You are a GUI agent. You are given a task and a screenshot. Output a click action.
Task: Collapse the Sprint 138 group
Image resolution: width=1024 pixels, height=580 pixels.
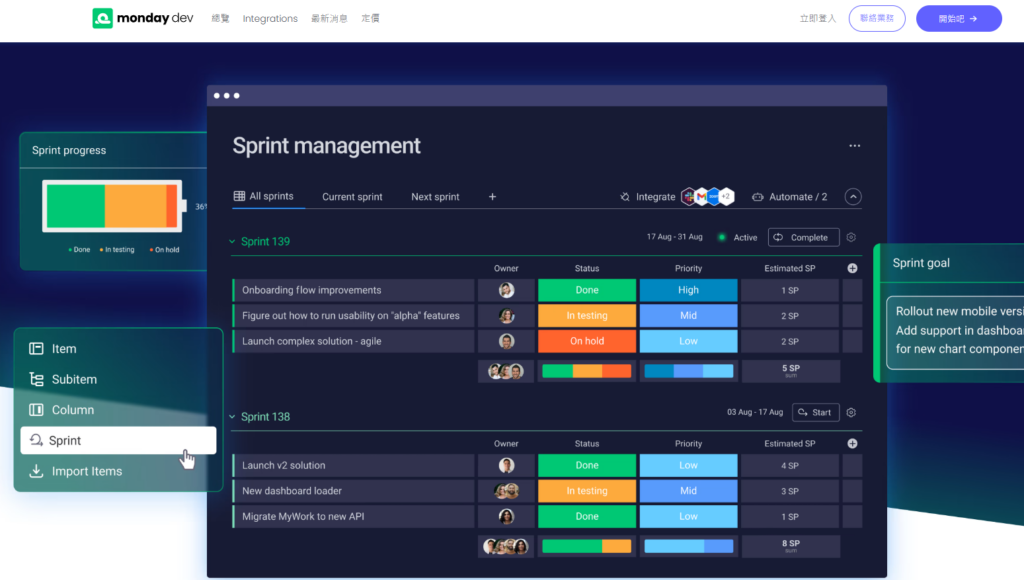click(x=232, y=417)
